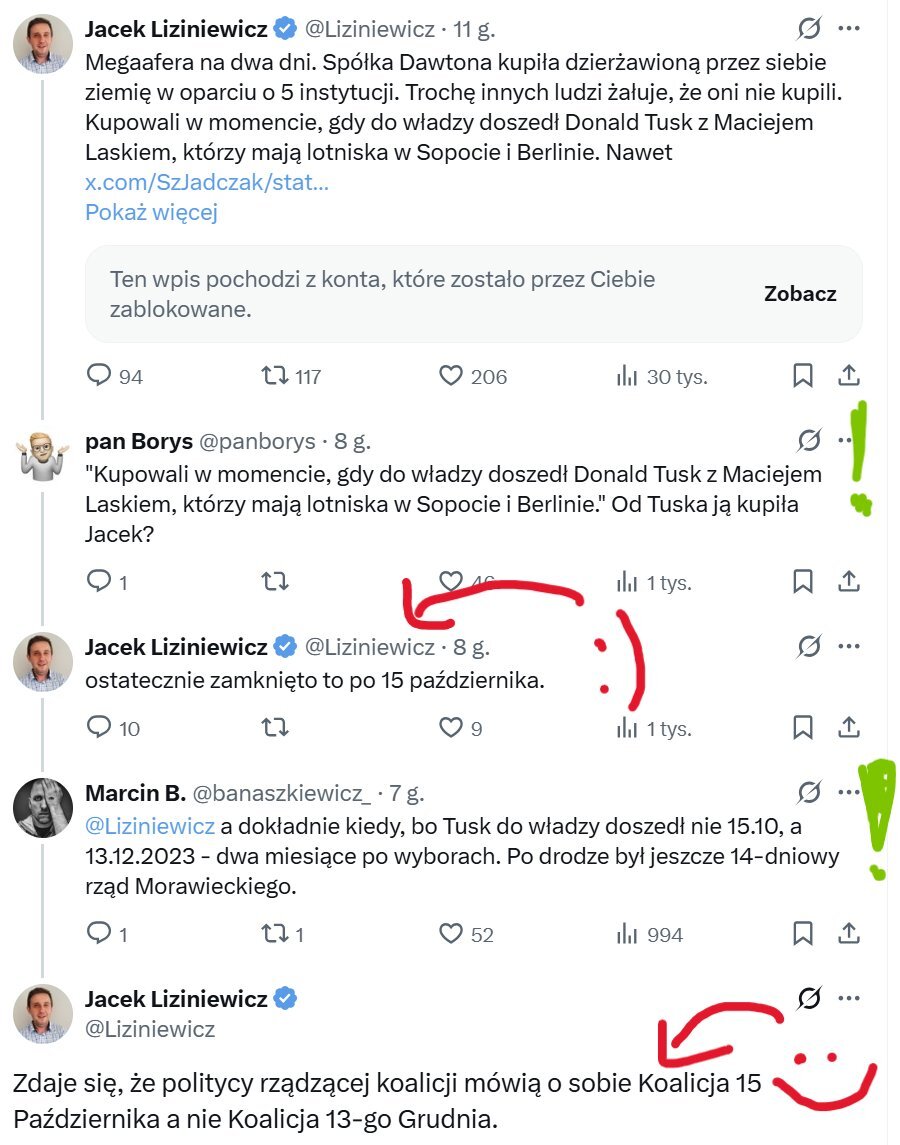Like the tweet with 206 likes
Viewport: 900px width, 1145px height.
[452, 376]
